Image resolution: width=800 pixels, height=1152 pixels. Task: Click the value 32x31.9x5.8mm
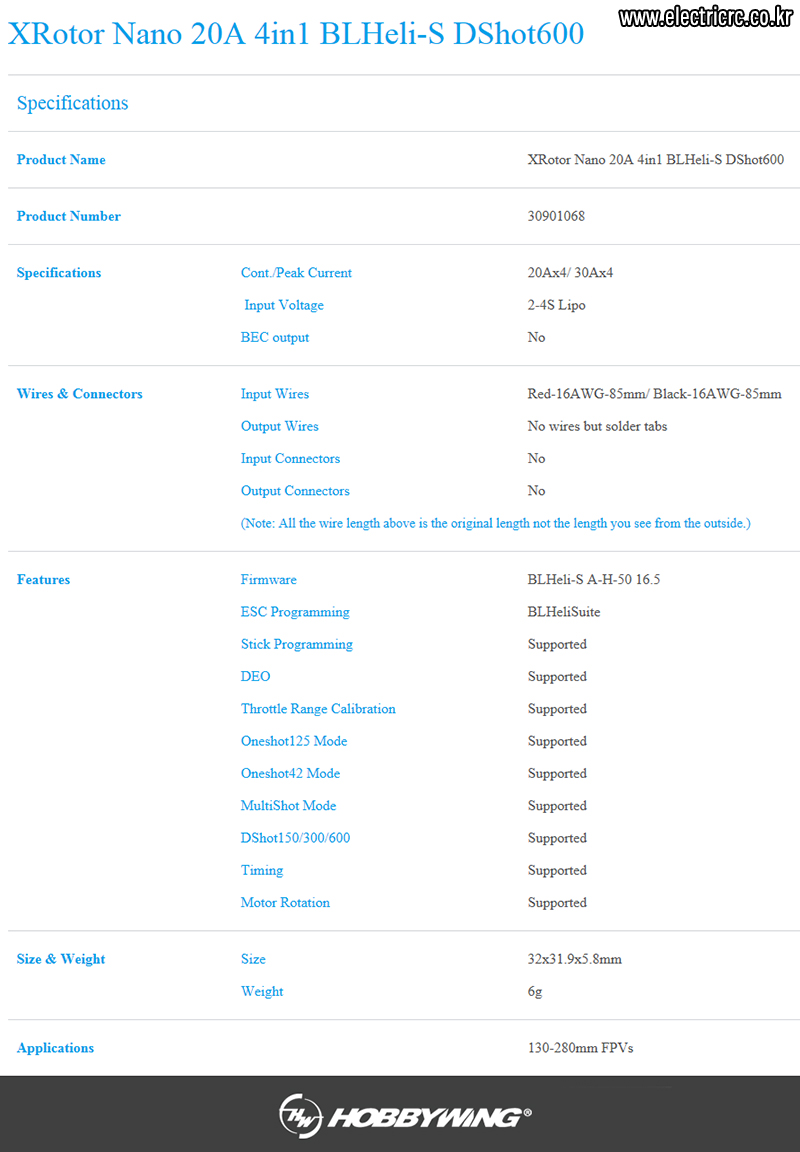pos(574,959)
